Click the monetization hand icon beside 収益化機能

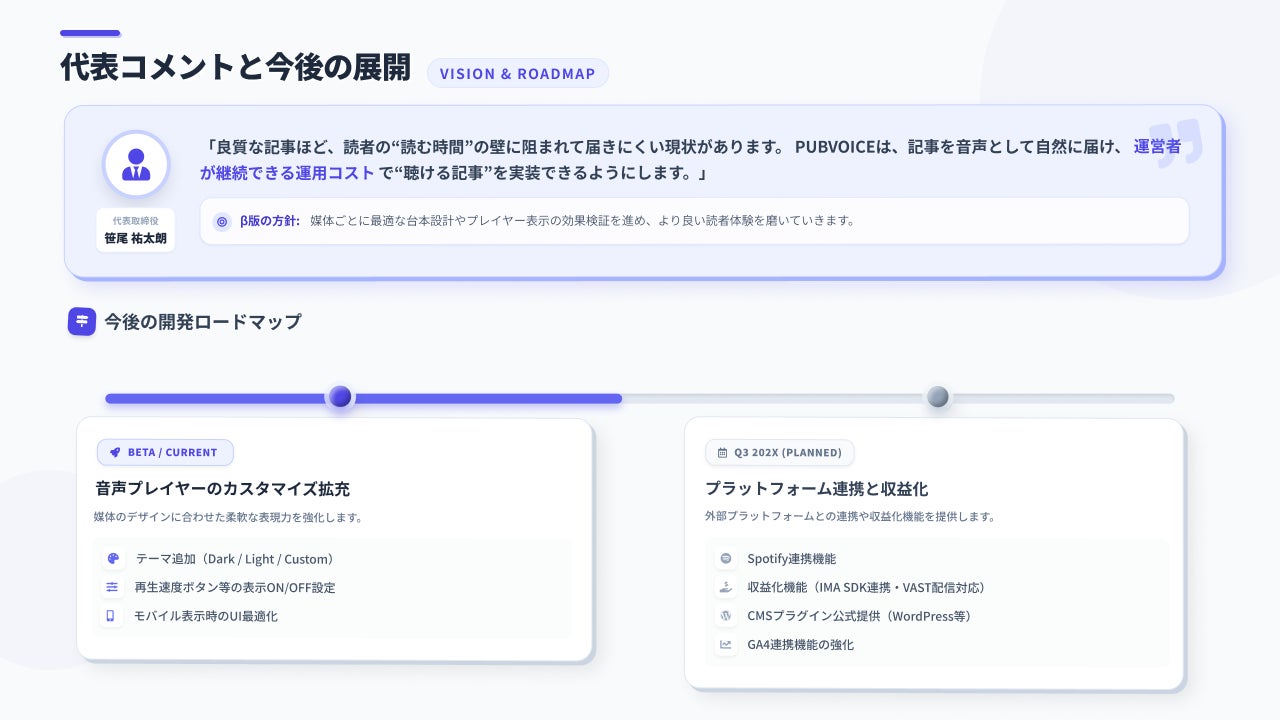pyautogui.click(x=726, y=587)
